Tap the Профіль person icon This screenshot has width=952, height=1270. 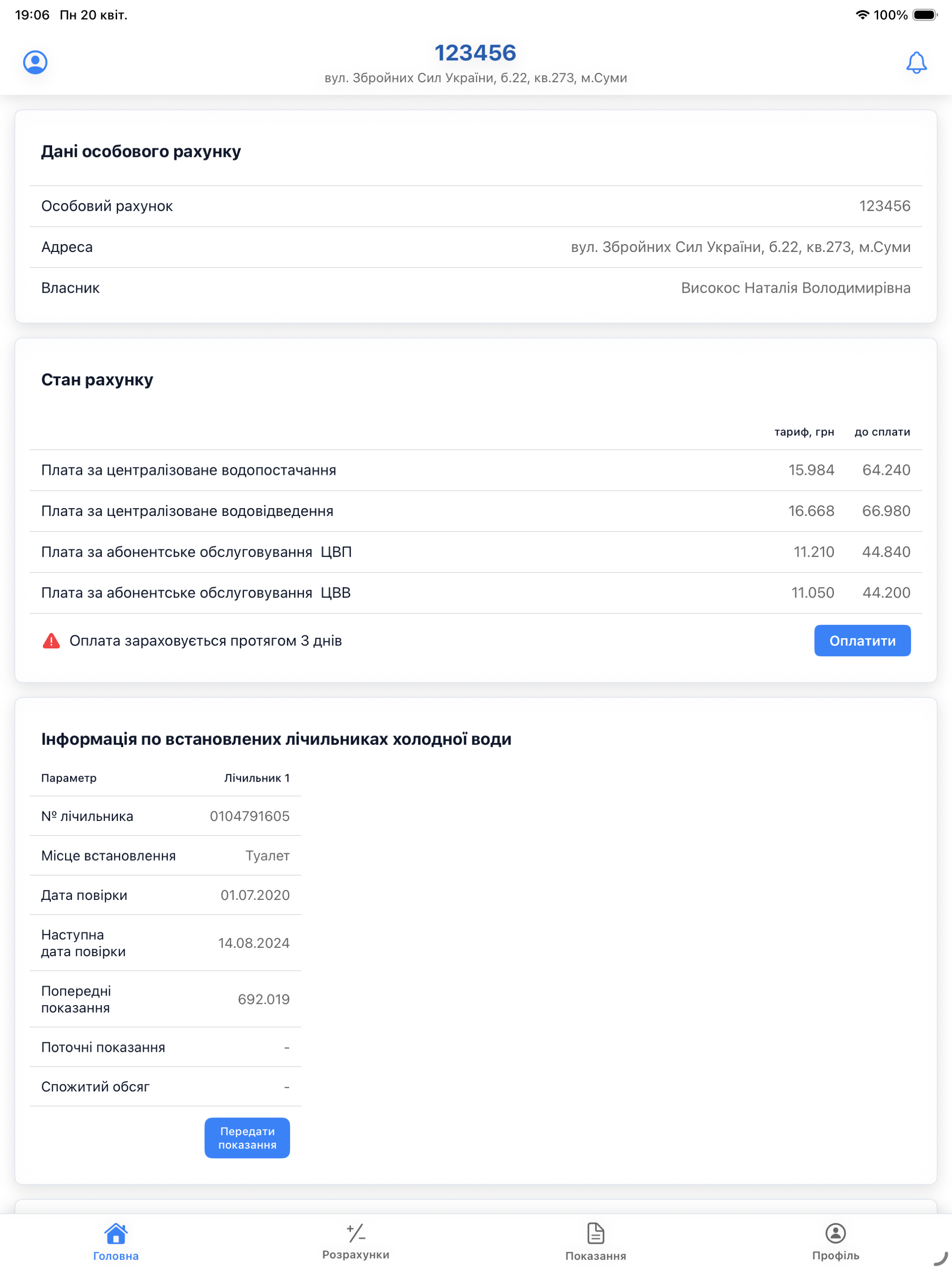pos(835,1233)
